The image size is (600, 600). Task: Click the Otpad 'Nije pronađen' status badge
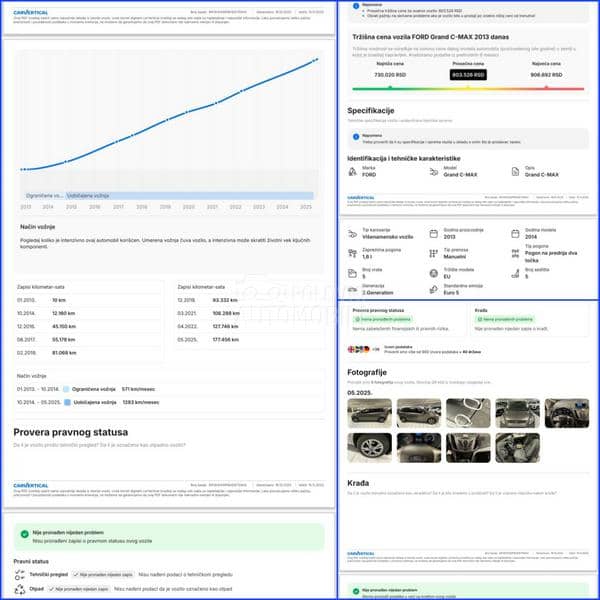click(x=78, y=589)
